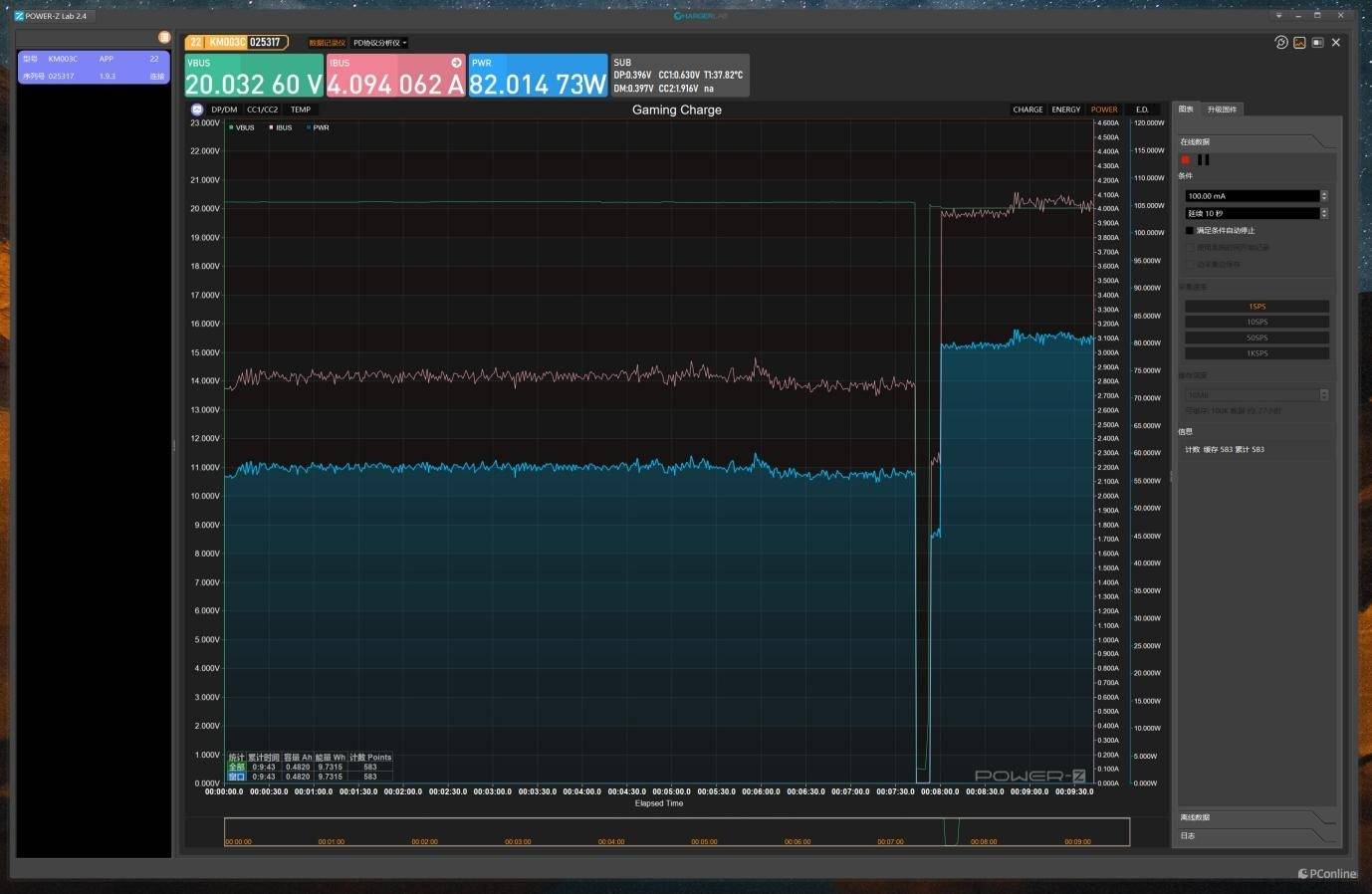Toggle the side panel layout icon
The image size is (1372, 894).
(1317, 43)
